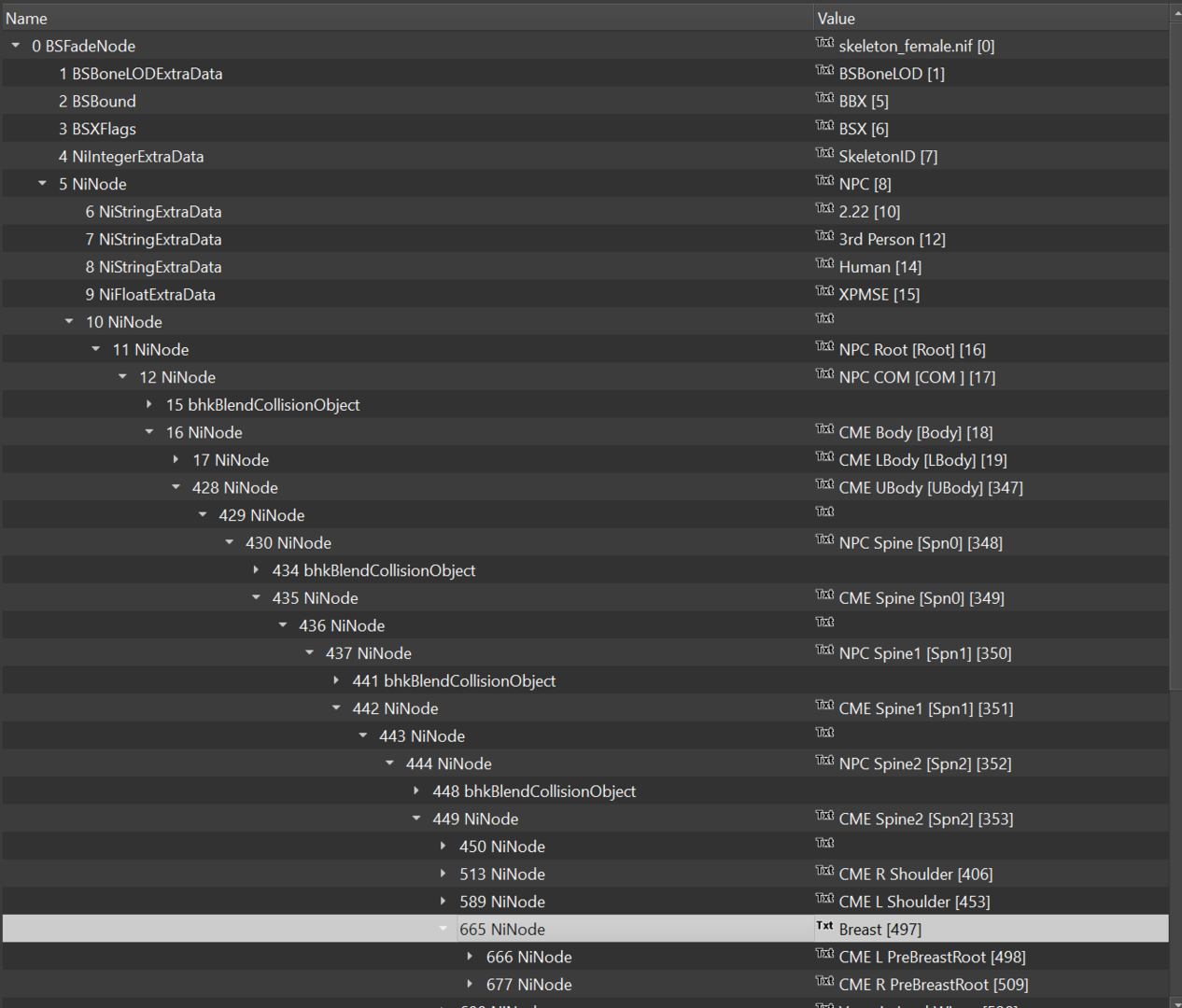The height and width of the screenshot is (1008, 1182).
Task: Click Txt icon beside skeleton_female.nif [0]
Action: click(x=824, y=43)
